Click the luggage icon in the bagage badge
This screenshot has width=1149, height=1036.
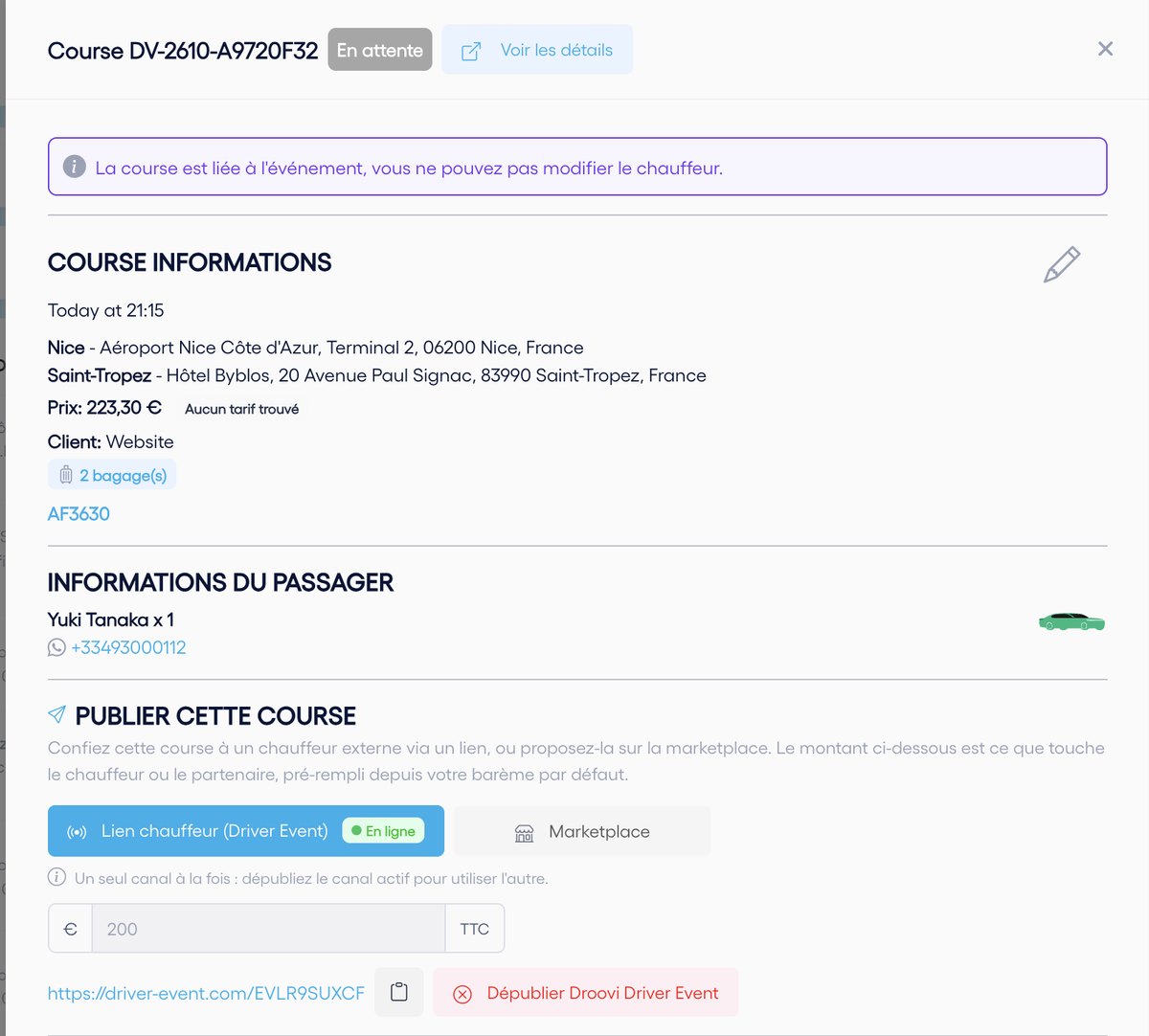click(66, 475)
